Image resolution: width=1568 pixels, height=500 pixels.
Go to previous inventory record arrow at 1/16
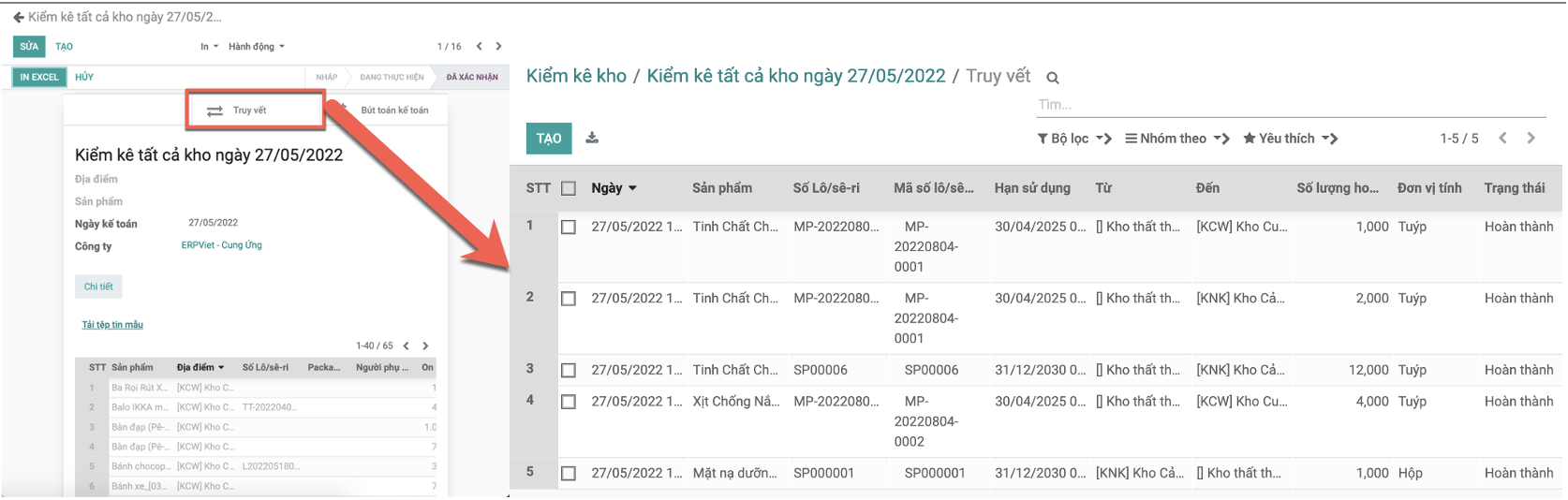tap(480, 46)
